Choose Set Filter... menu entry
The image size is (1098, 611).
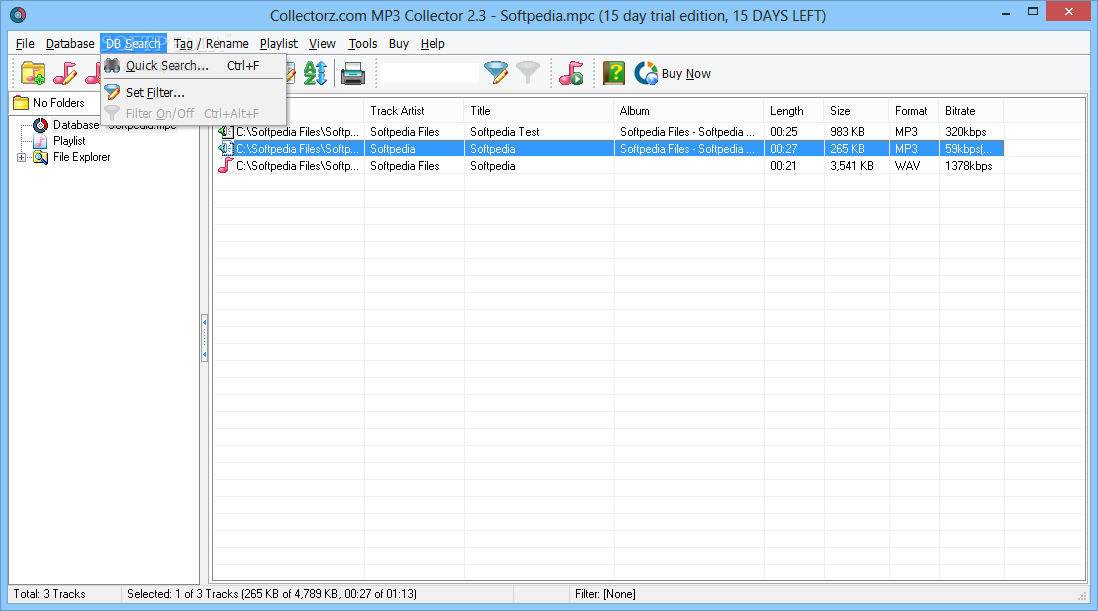193,92
